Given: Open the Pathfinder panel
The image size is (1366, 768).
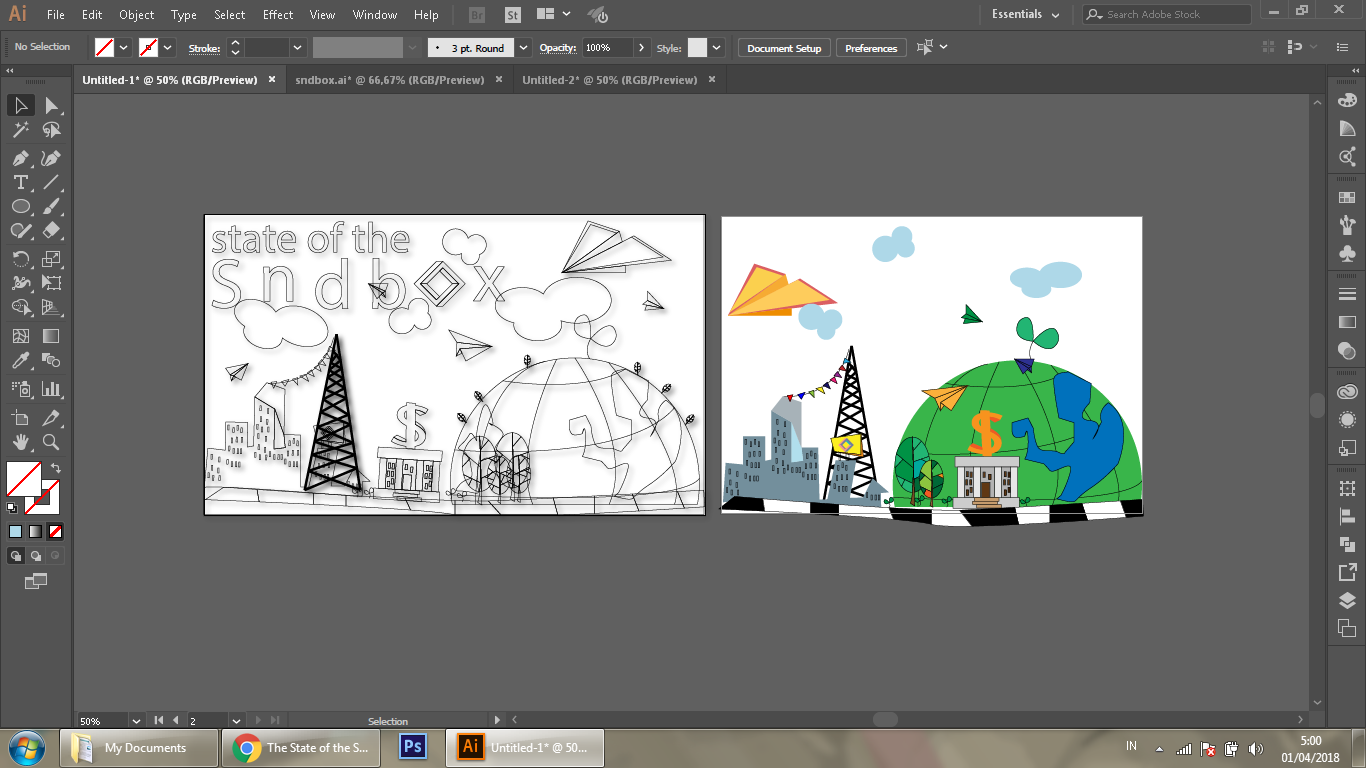Looking at the screenshot, I should (x=1347, y=545).
